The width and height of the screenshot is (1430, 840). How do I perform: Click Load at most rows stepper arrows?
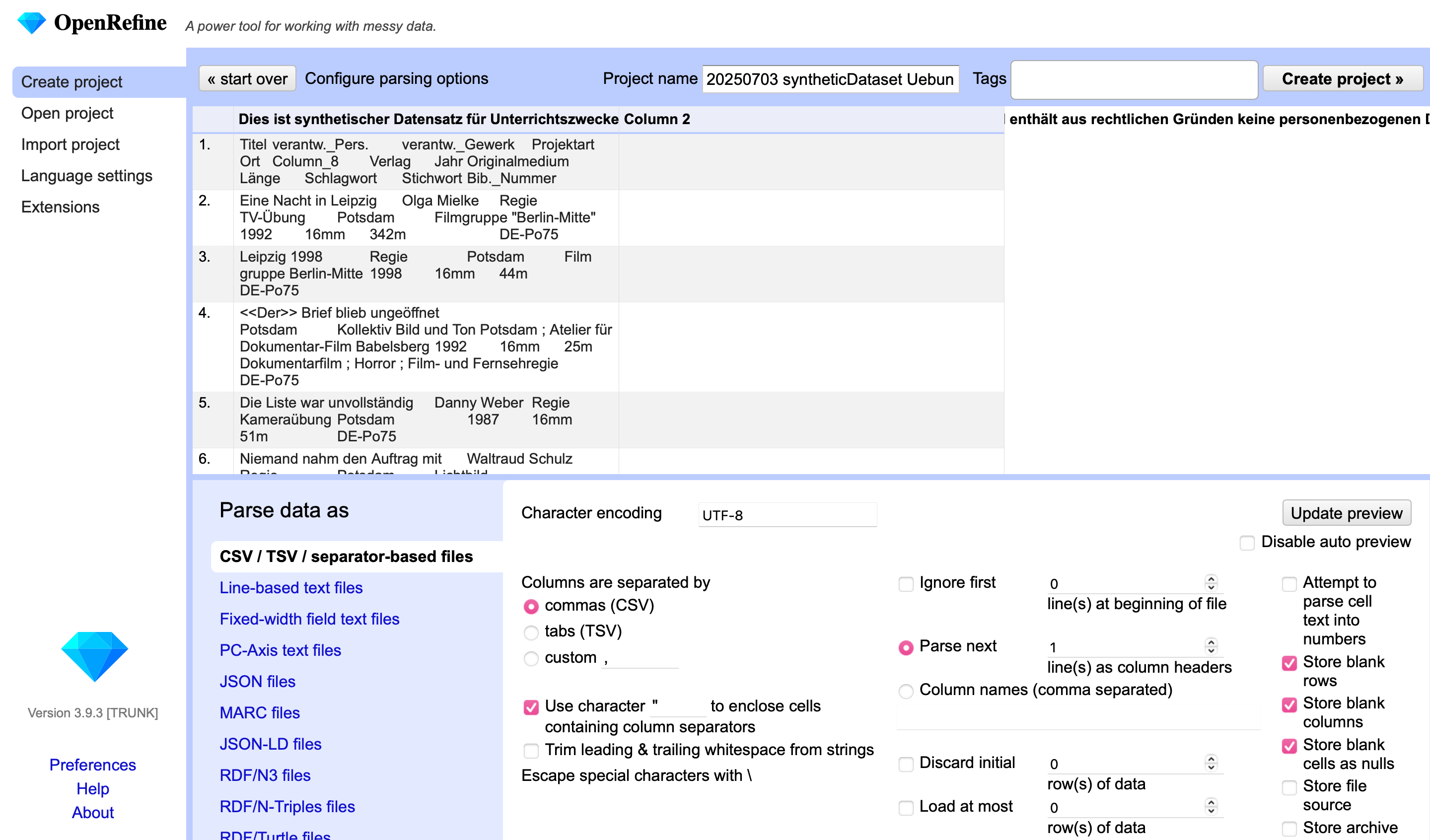[x=1211, y=807]
